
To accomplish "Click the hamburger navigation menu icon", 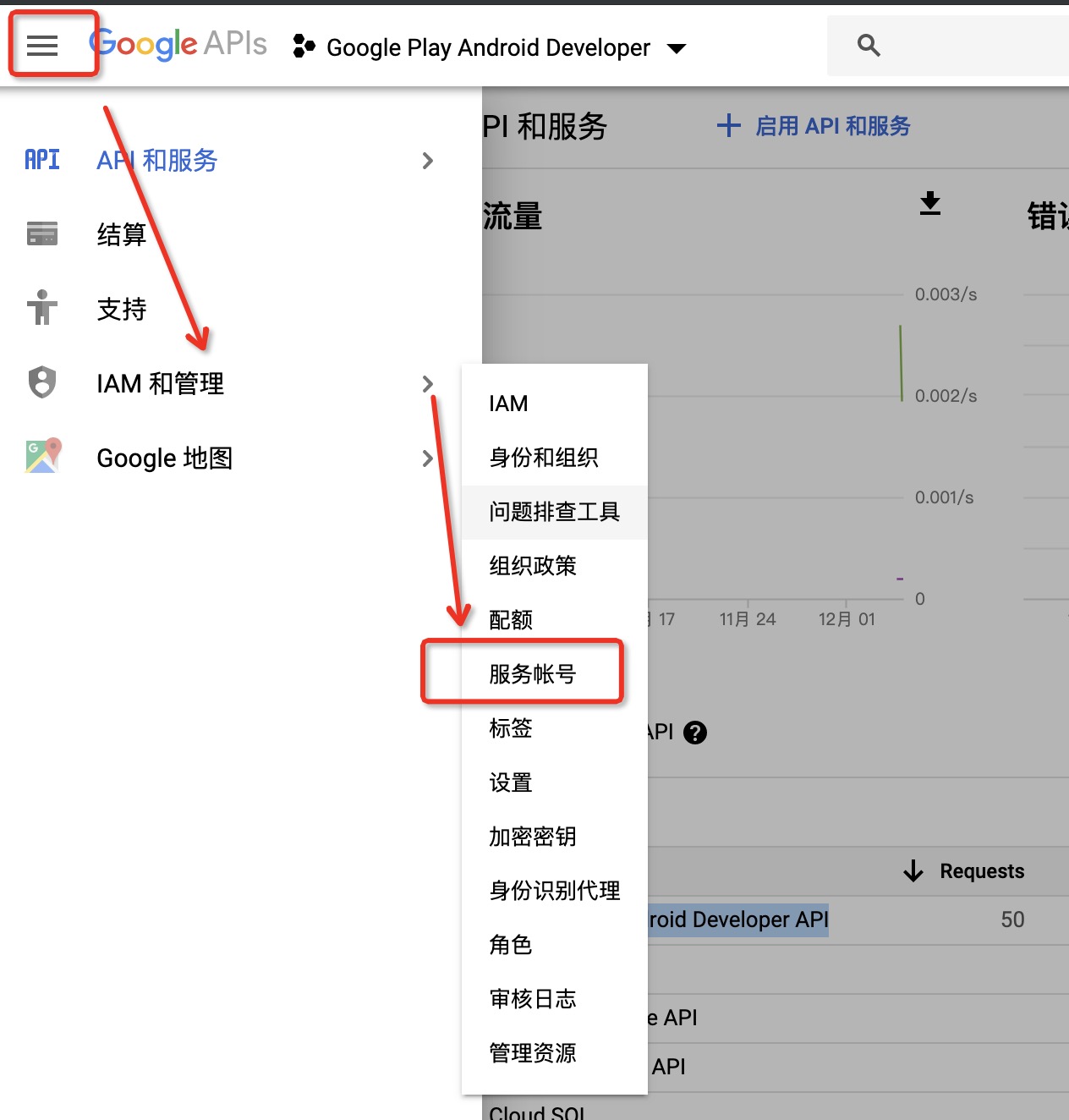I will point(42,46).
